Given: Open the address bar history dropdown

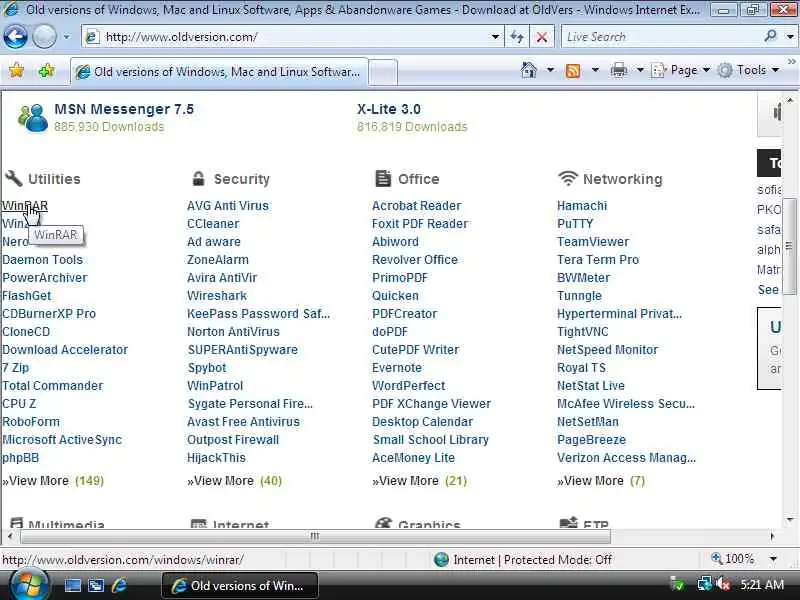Looking at the screenshot, I should click(x=495, y=37).
